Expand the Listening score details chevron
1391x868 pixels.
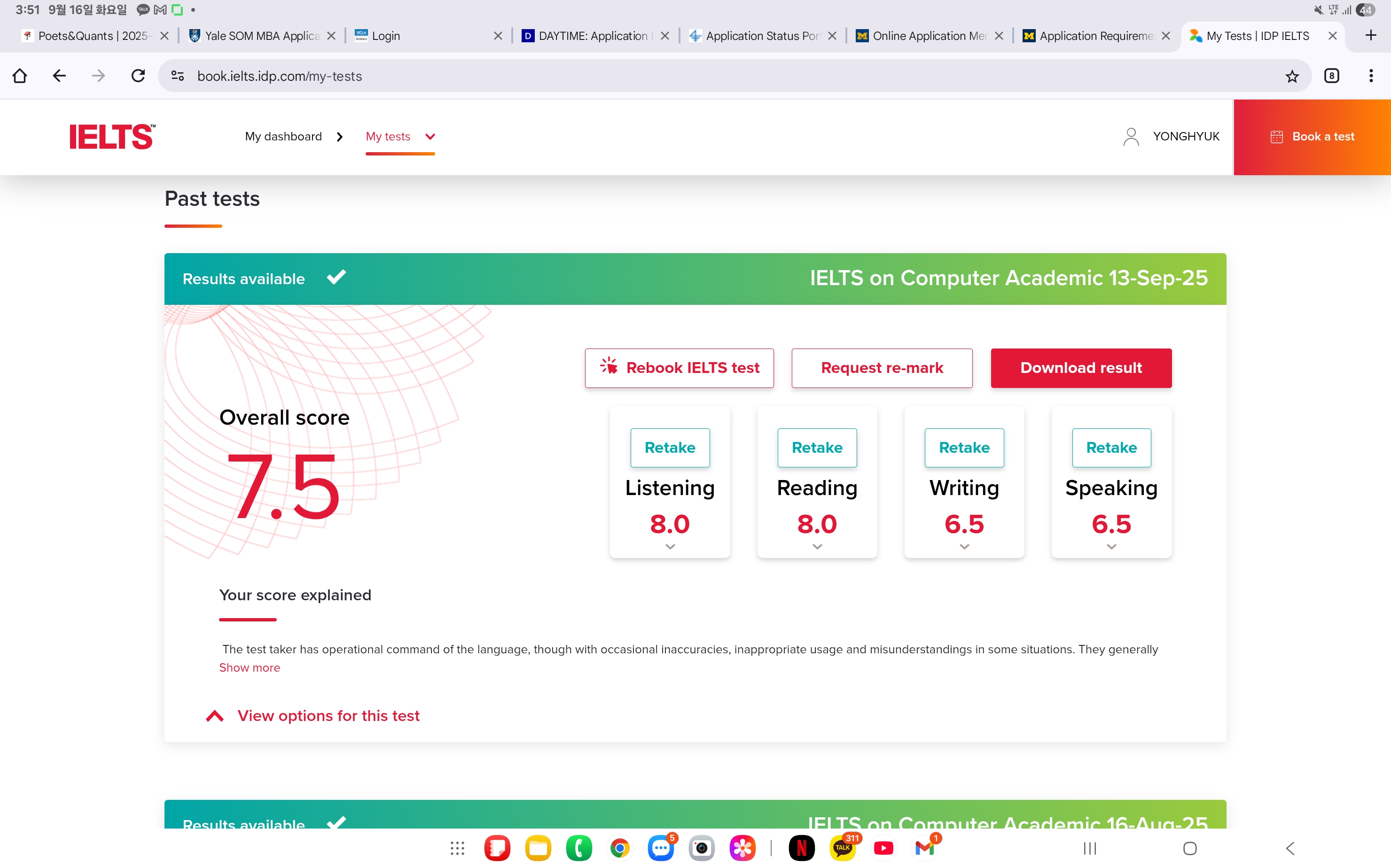tap(669, 546)
